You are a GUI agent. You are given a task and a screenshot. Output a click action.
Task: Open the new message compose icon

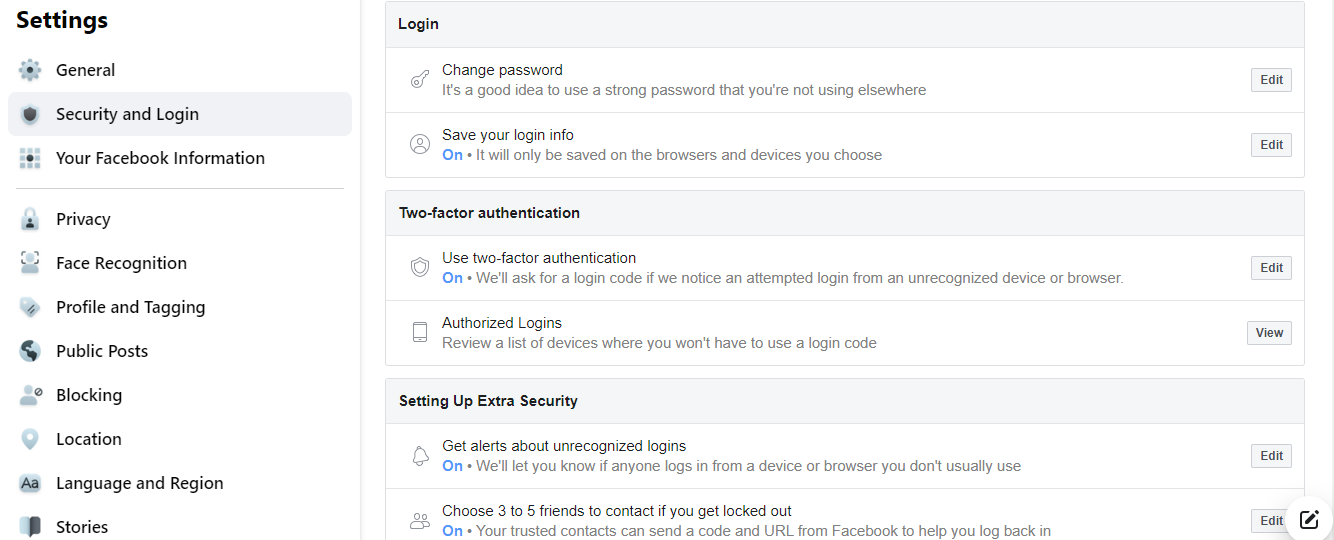(1309, 519)
